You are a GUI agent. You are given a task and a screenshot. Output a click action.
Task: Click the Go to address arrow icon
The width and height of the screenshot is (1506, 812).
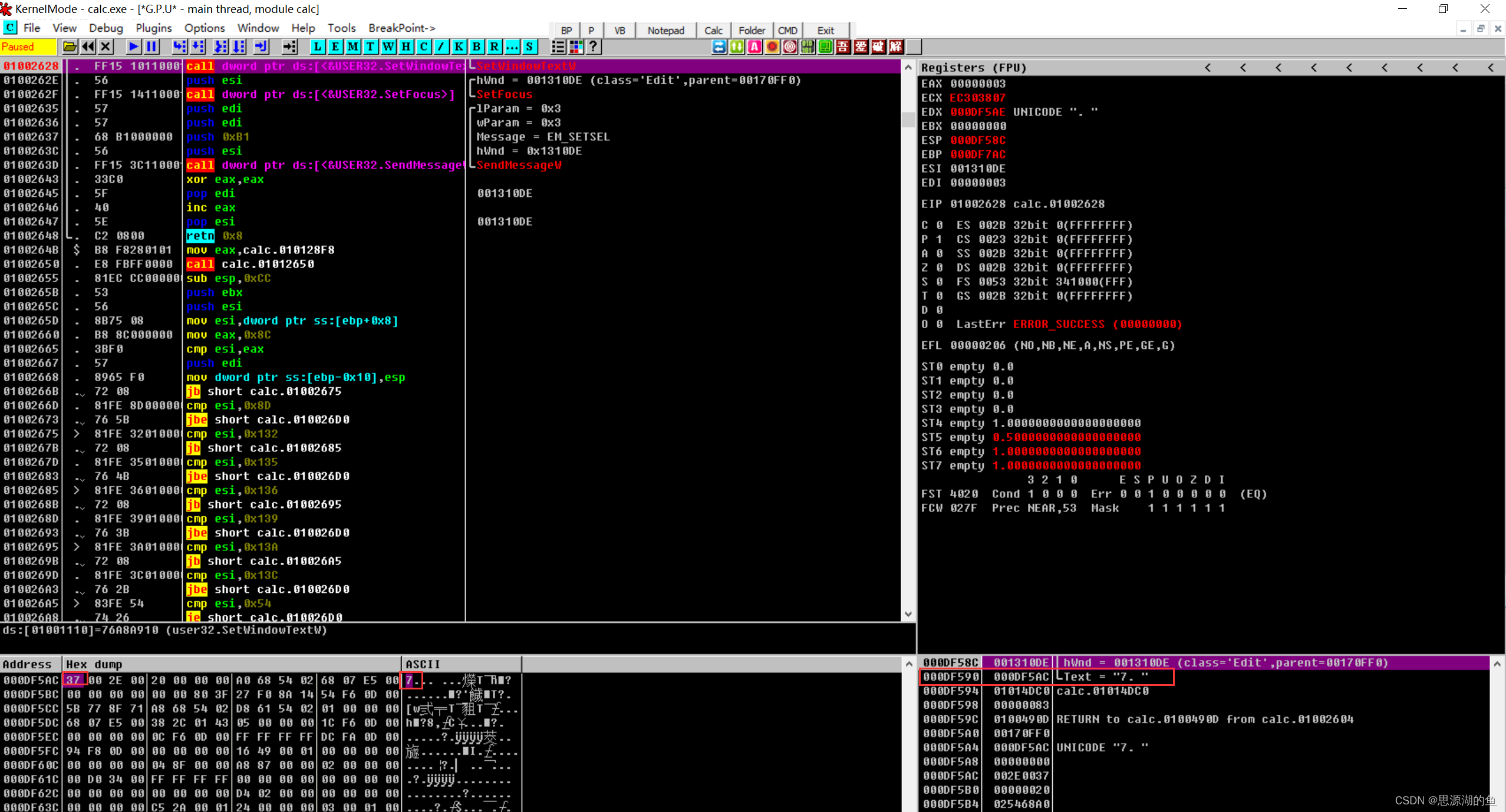[289, 47]
